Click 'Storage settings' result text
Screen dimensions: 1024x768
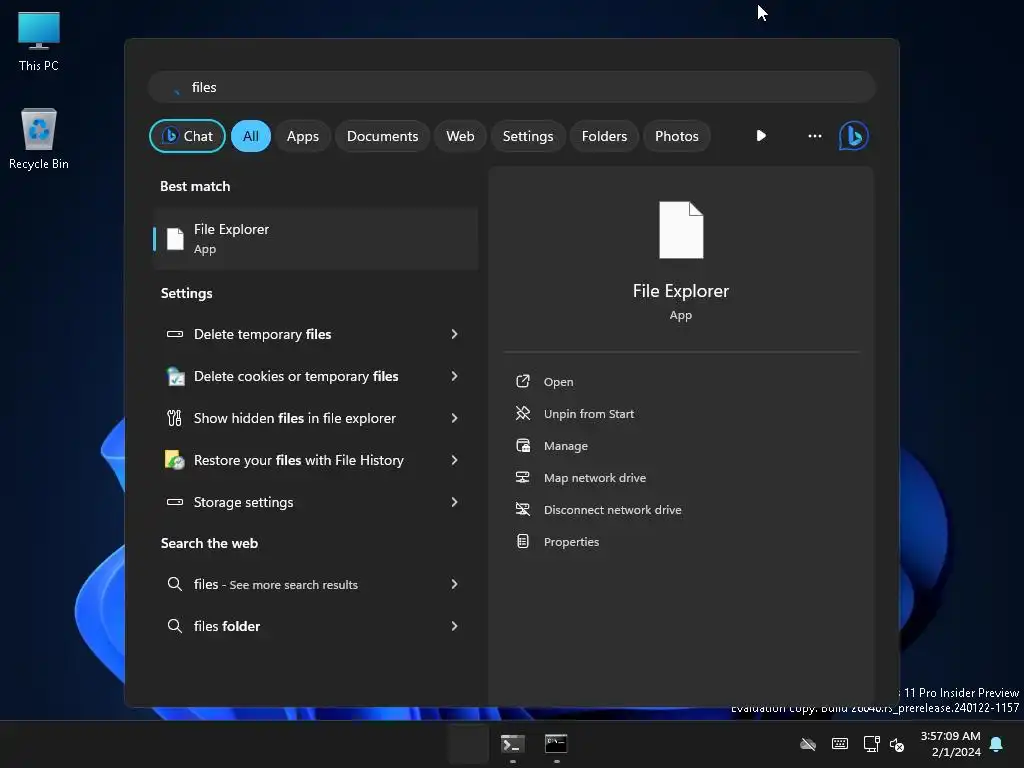point(243,502)
